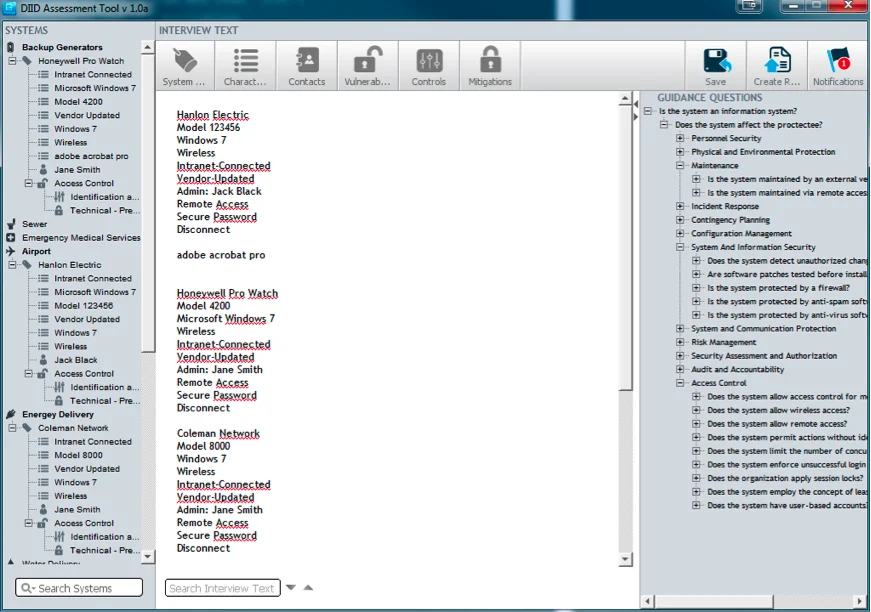This screenshot has height=612, width=871.
Task: Select the Vulnerabilities toolbar icon
Action: [367, 63]
